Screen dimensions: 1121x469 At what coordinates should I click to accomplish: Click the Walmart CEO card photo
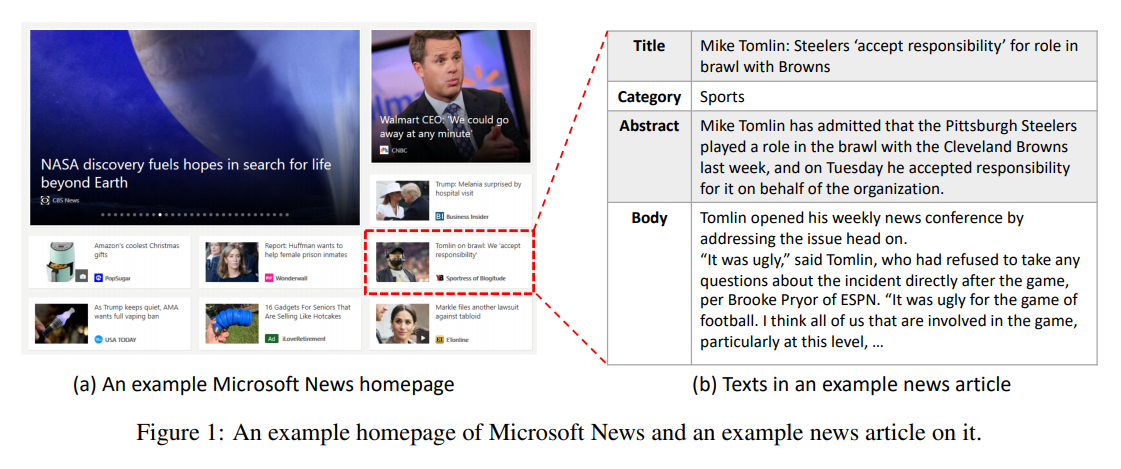[x=450, y=96]
